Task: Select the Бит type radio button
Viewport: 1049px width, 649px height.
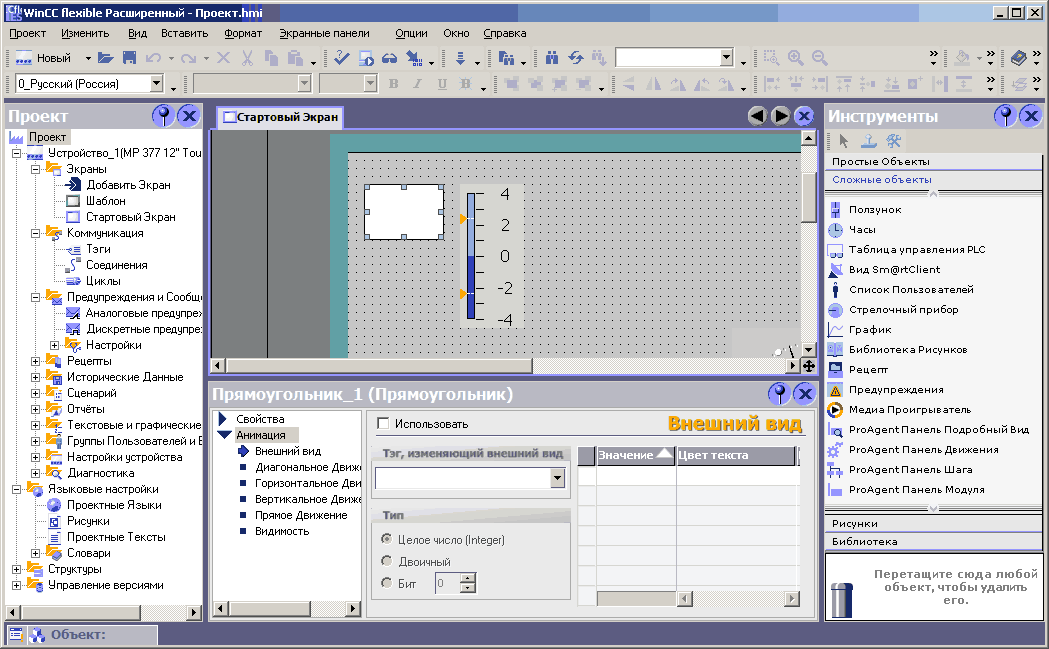Action: (387, 583)
